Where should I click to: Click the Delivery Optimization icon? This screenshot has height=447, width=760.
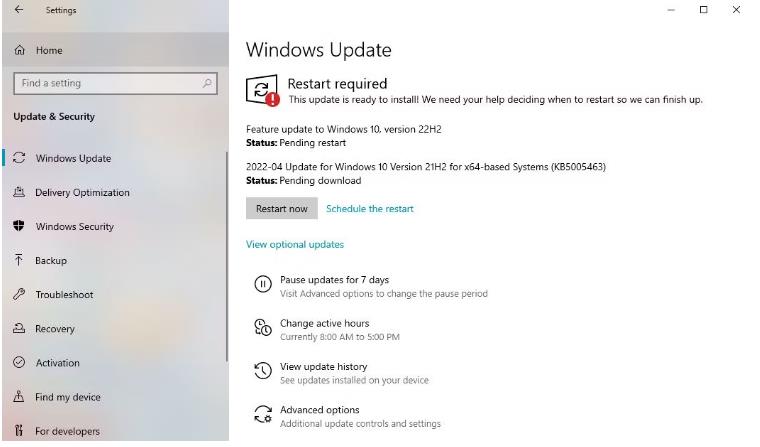click(19, 192)
